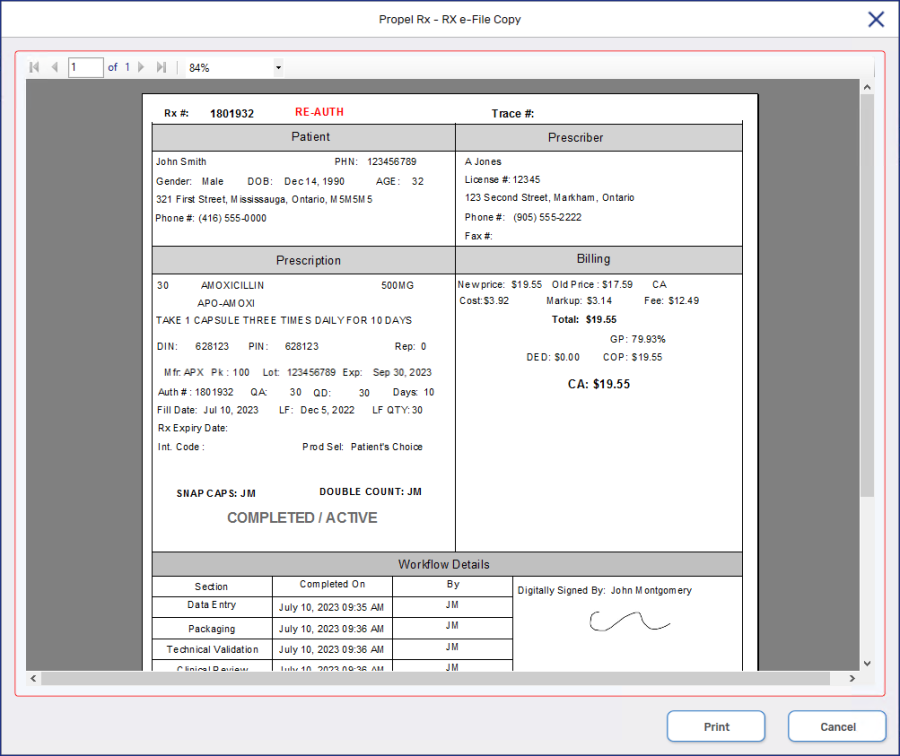
Task: Open the 84% zoom level dropdown
Action: (278, 68)
